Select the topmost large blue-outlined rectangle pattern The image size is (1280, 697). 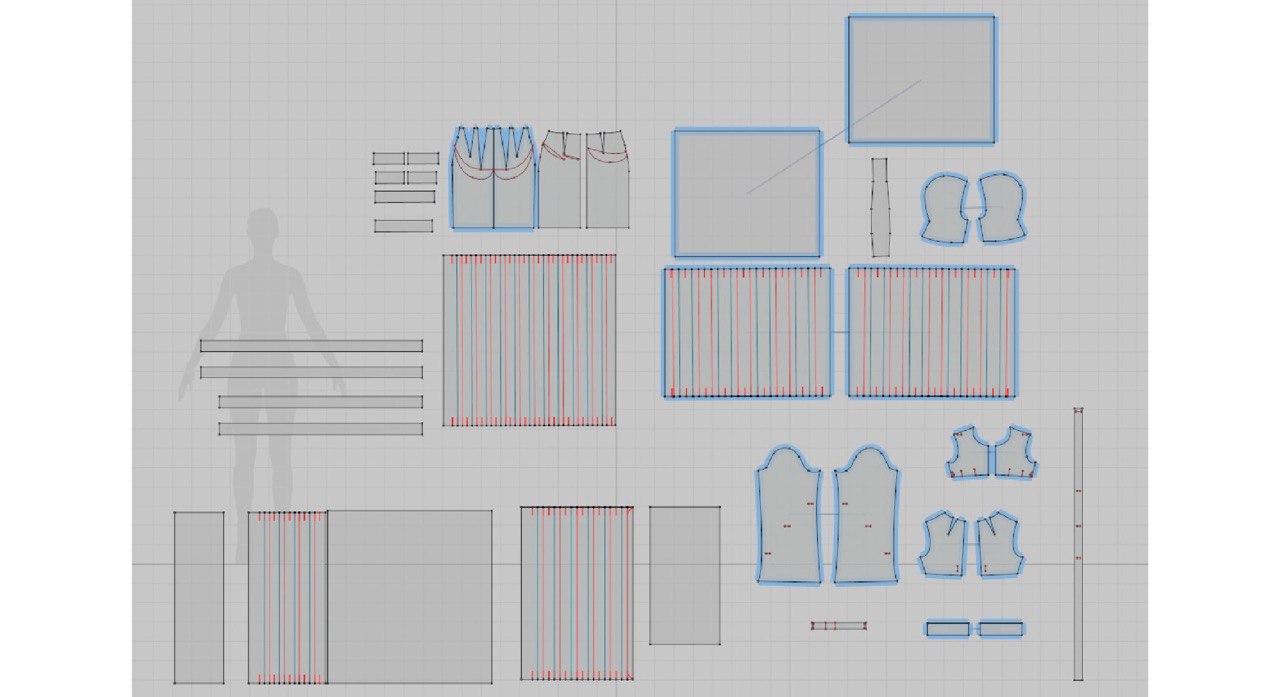click(921, 79)
